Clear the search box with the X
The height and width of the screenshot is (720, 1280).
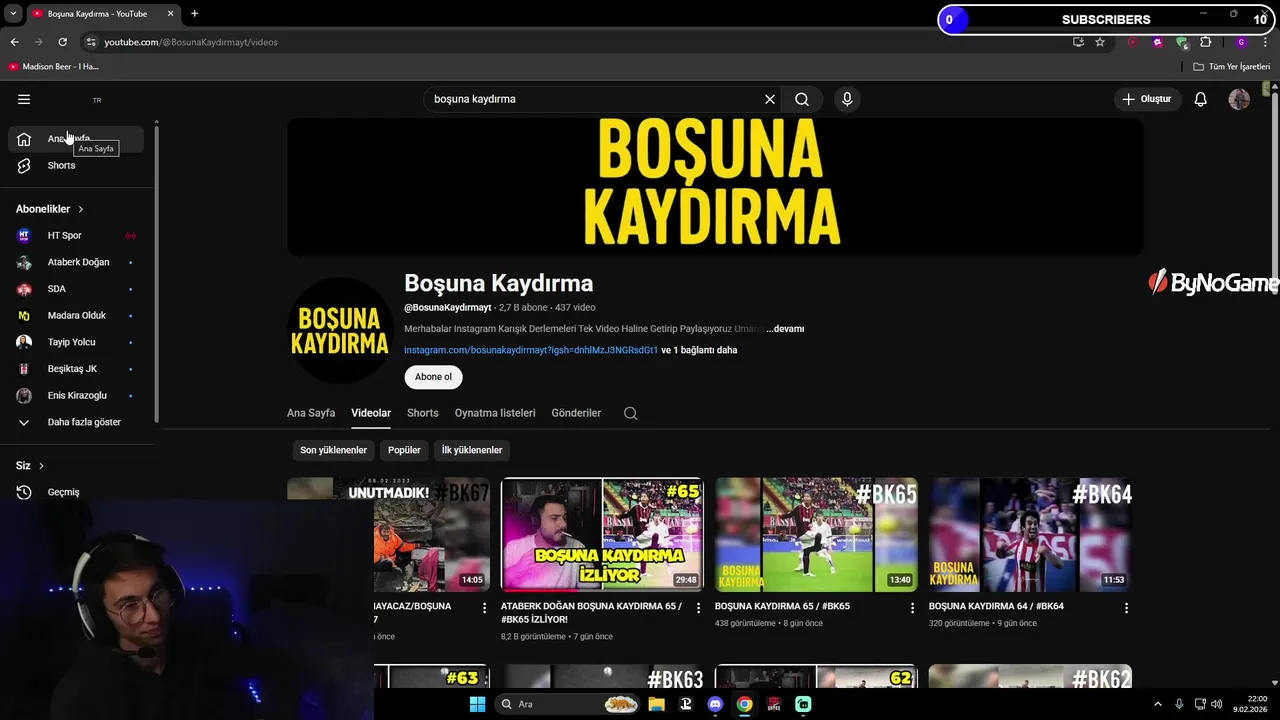pyautogui.click(x=770, y=99)
